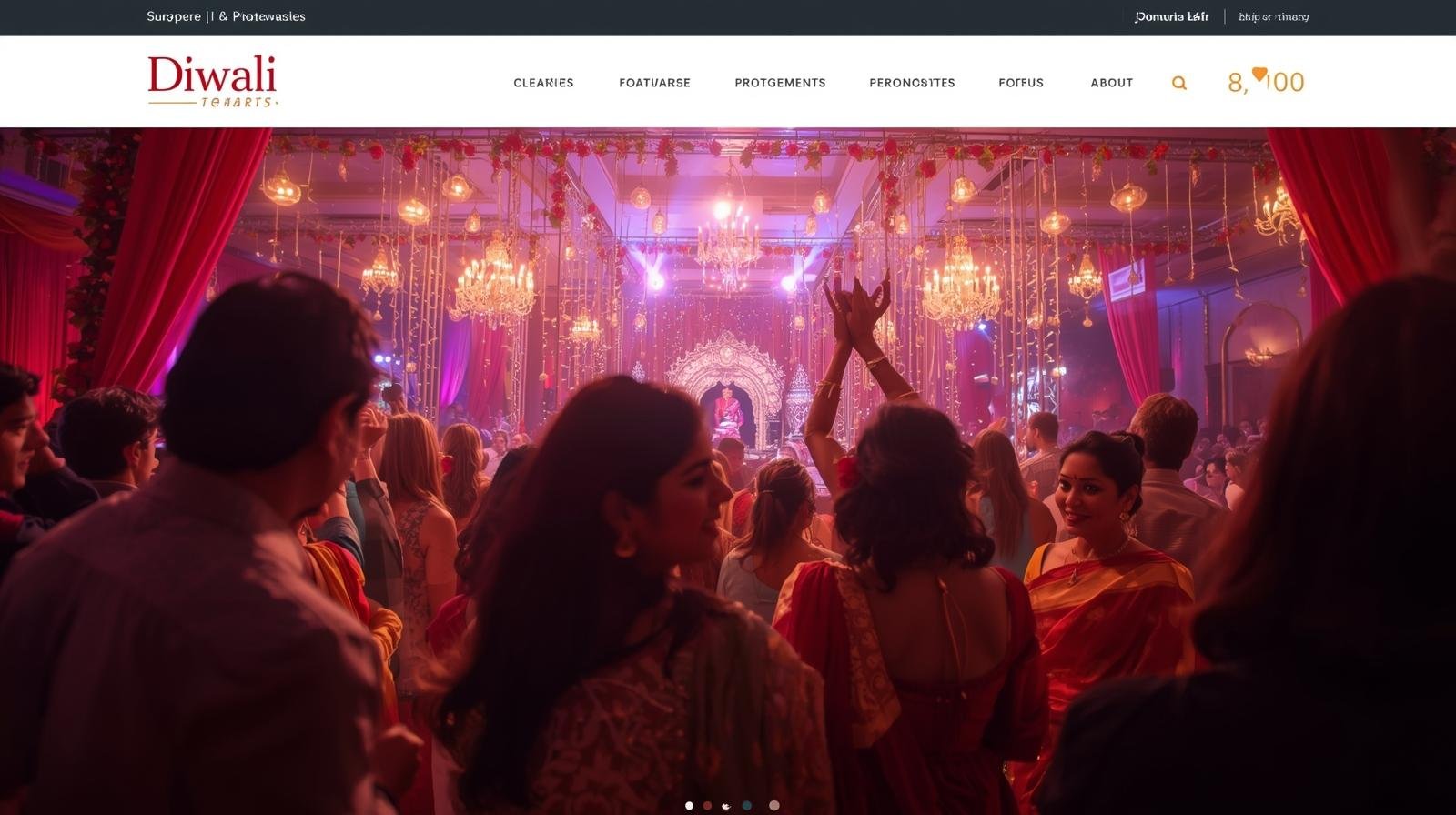This screenshot has height=815, width=1456.
Task: Select the first white carousel dot
Action: (689, 806)
